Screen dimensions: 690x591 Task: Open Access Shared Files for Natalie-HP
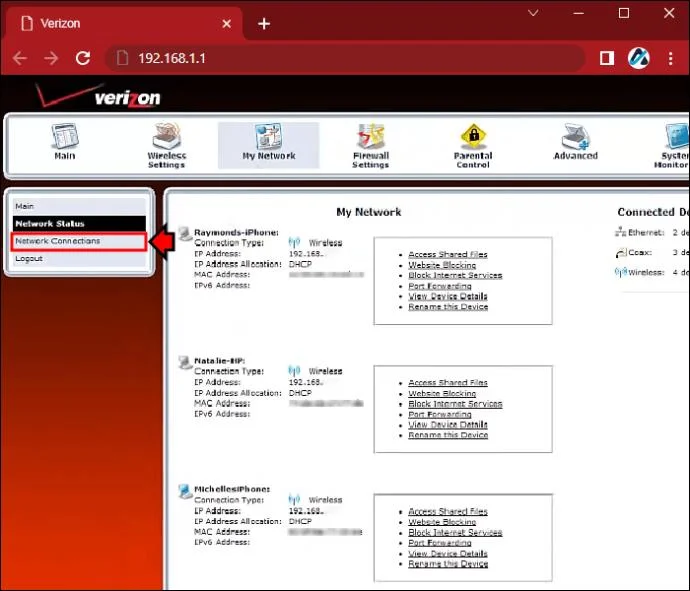448,382
